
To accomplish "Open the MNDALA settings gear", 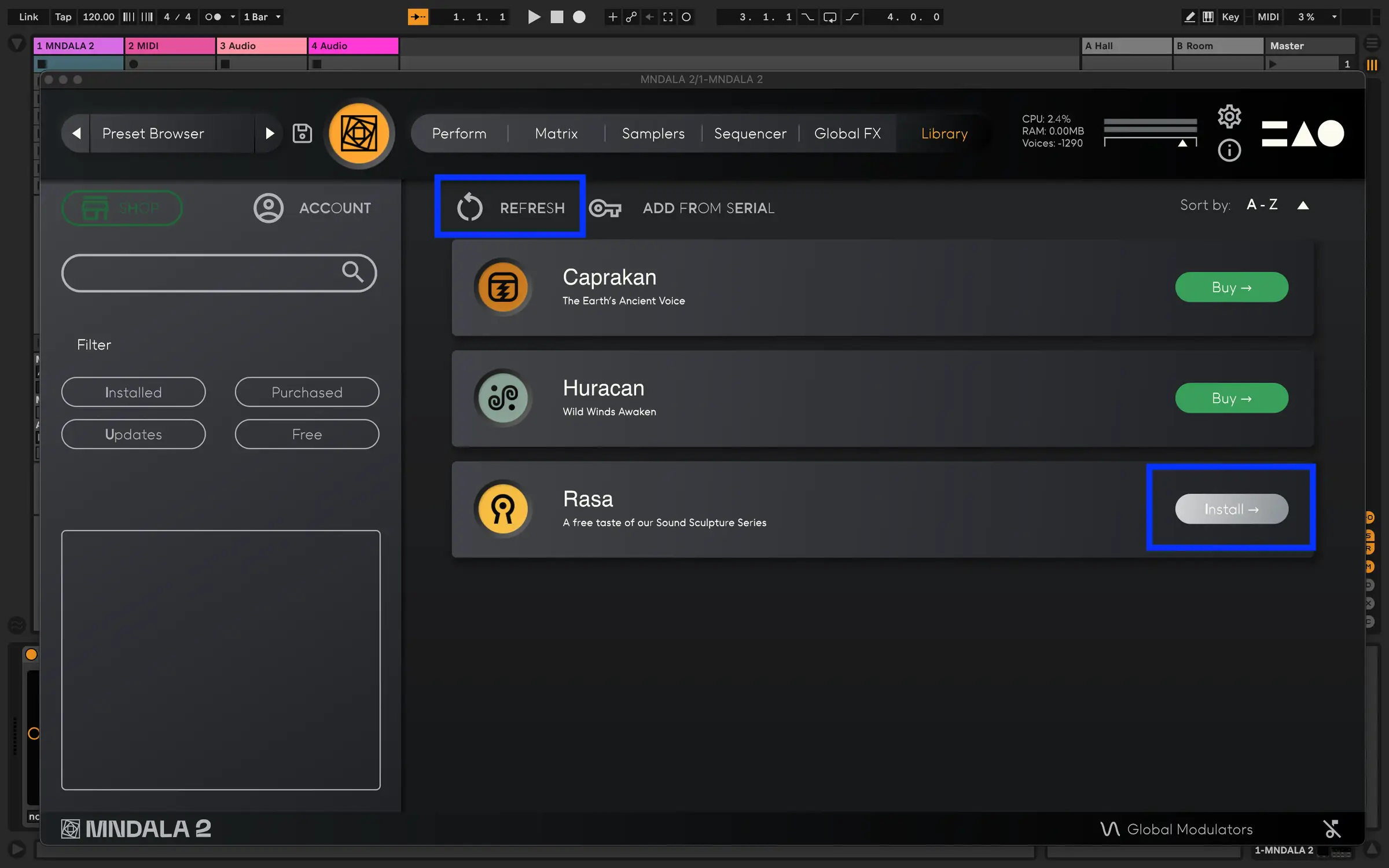I will click(x=1229, y=117).
